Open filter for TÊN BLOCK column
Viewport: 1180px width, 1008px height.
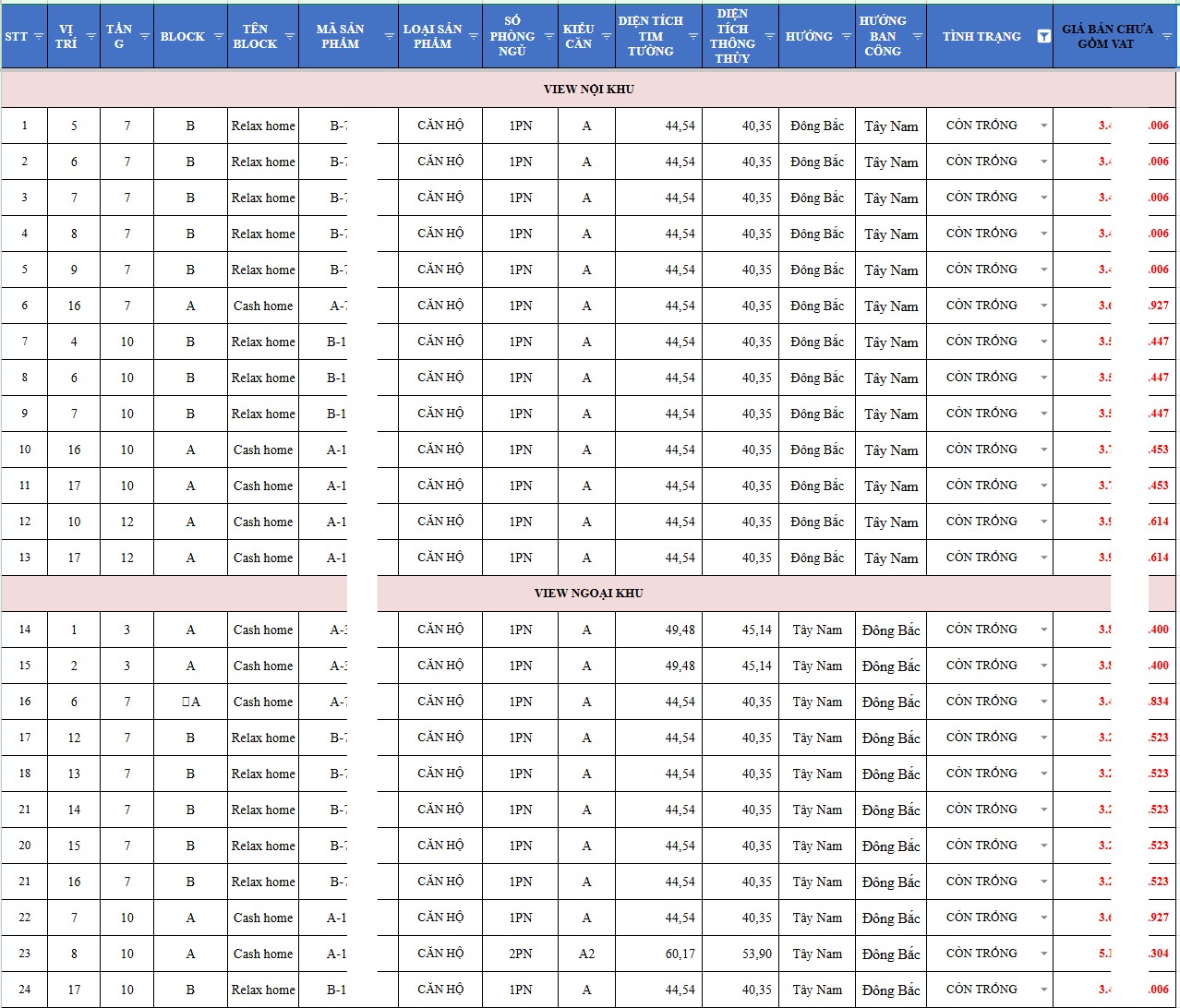coord(289,37)
